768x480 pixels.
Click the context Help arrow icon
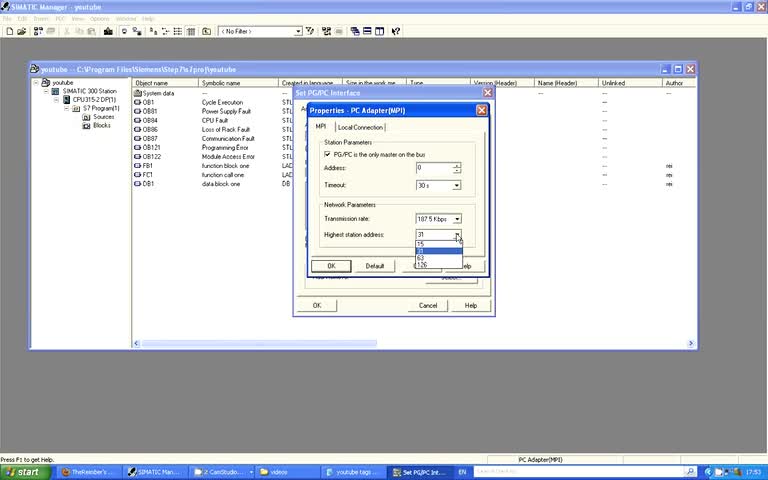[x=396, y=31]
